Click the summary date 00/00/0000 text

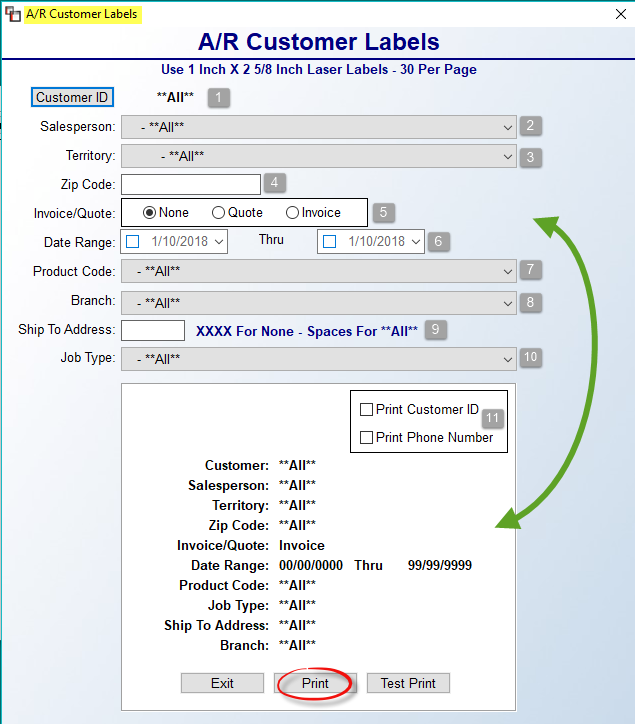coord(311,565)
